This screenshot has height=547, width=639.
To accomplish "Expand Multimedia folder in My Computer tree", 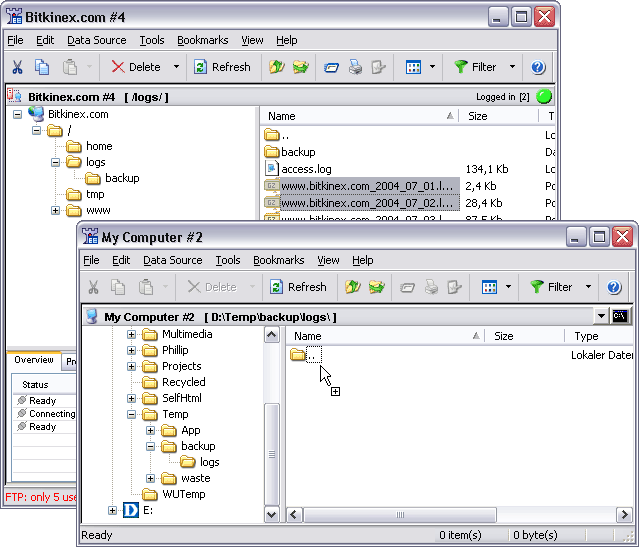I will tap(131, 334).
